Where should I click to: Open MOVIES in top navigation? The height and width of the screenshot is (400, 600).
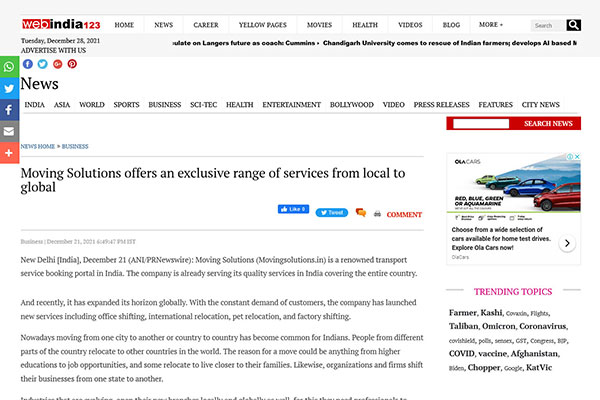(x=319, y=25)
